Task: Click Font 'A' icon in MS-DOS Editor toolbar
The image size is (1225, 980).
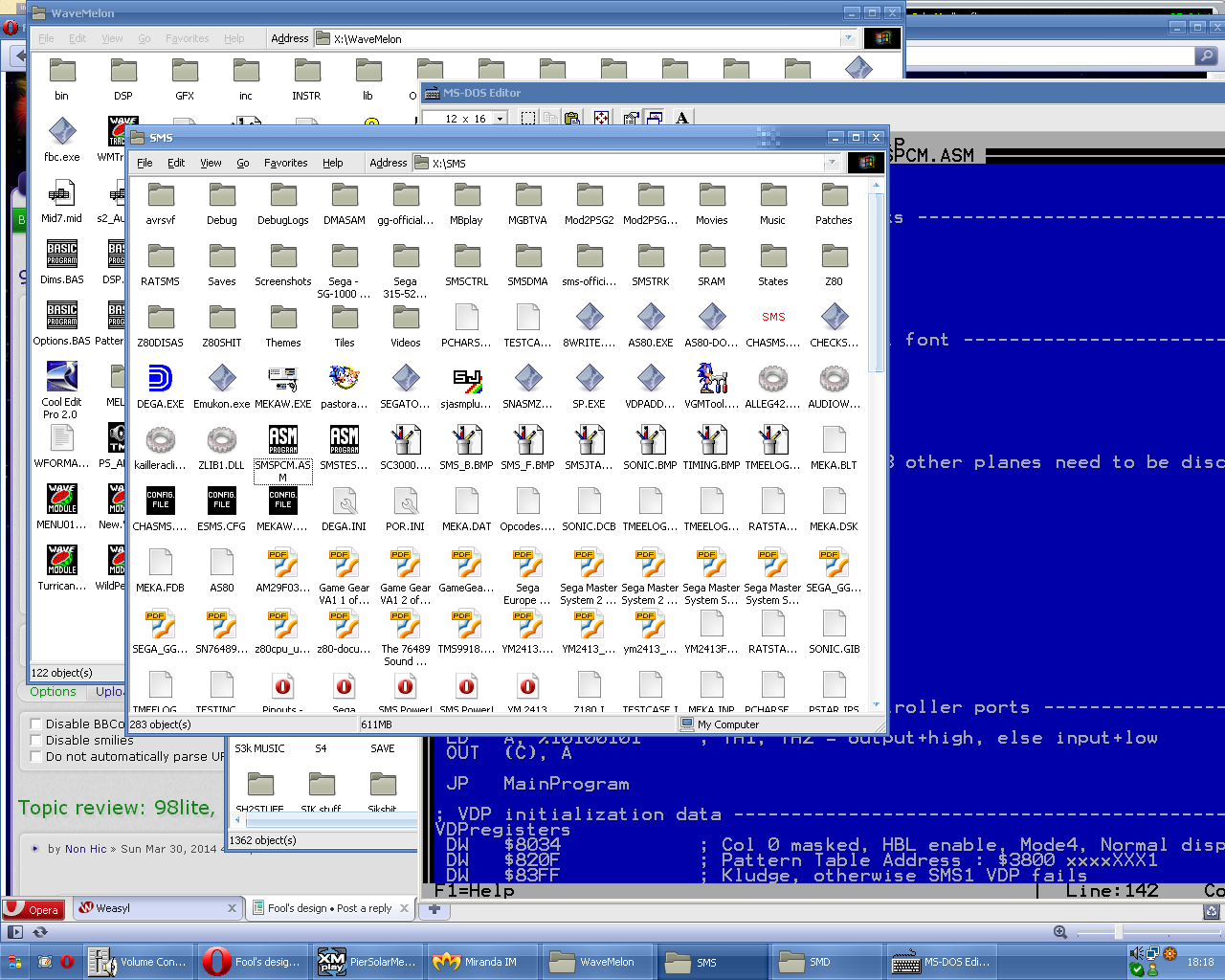Action: 682,119
